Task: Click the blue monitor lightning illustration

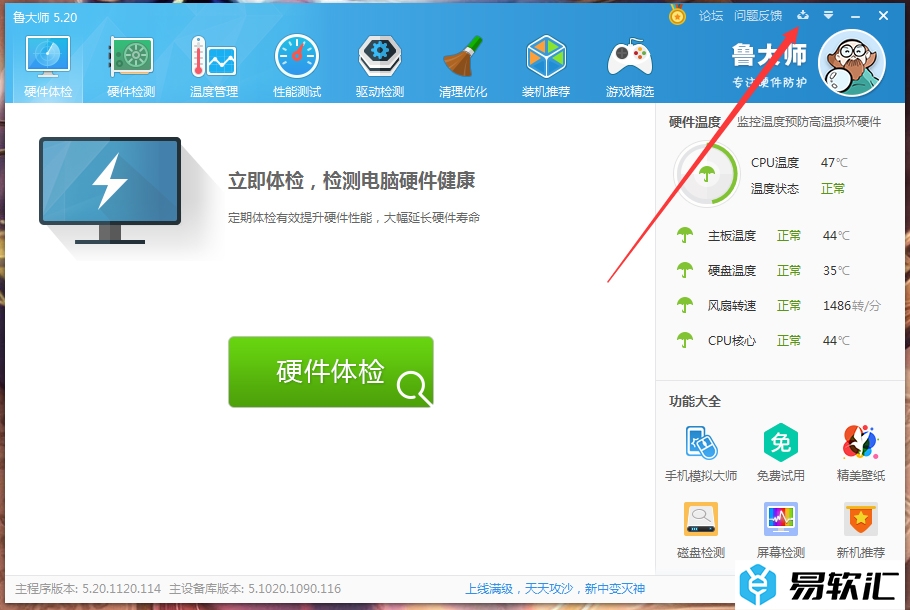Action: [x=110, y=190]
